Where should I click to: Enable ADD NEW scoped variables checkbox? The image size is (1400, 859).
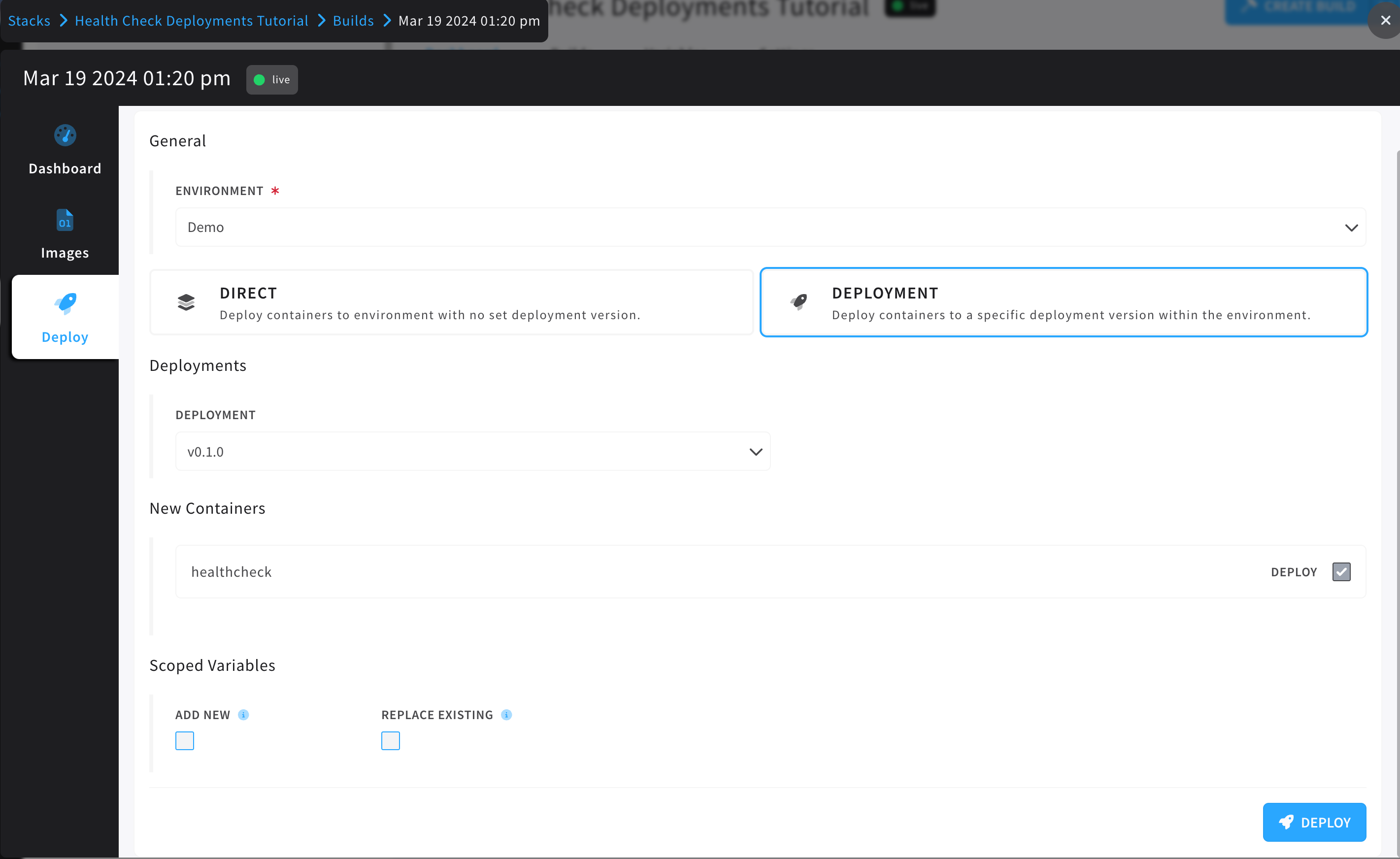click(x=184, y=741)
